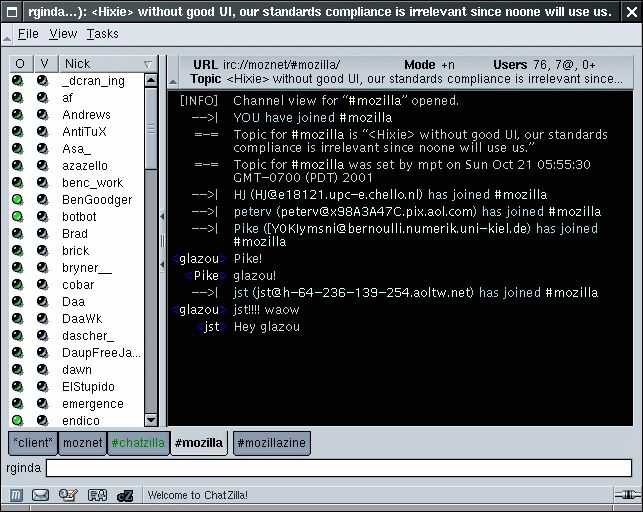Switch to the #mozillazine tab
This screenshot has height=512, width=643.
pyautogui.click(x=271, y=443)
